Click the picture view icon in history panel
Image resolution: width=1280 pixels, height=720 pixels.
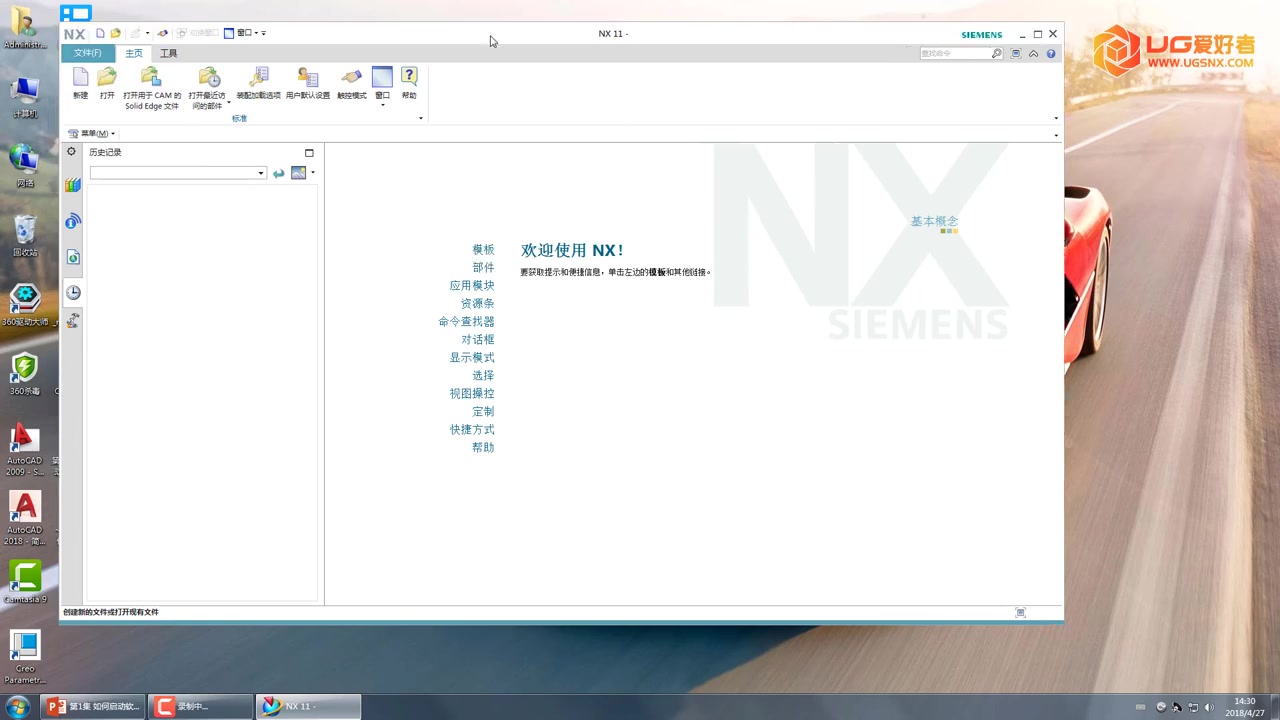[x=298, y=173]
